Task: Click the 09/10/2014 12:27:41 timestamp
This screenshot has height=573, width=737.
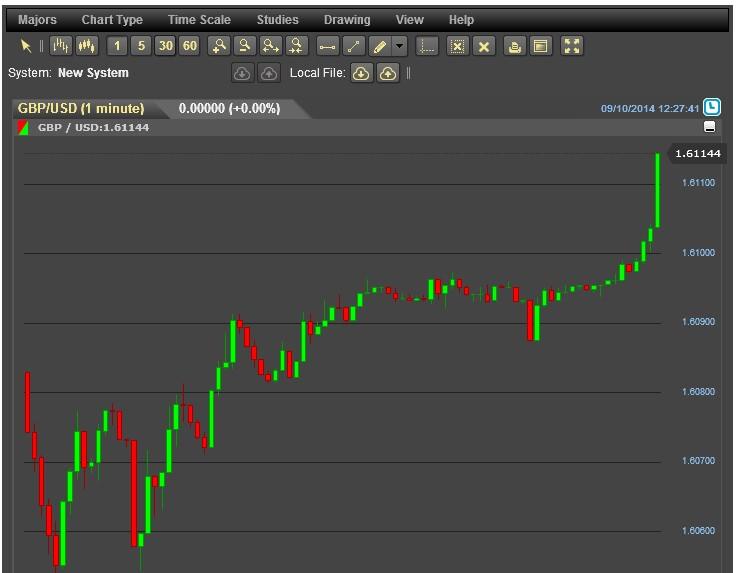Action: point(650,109)
